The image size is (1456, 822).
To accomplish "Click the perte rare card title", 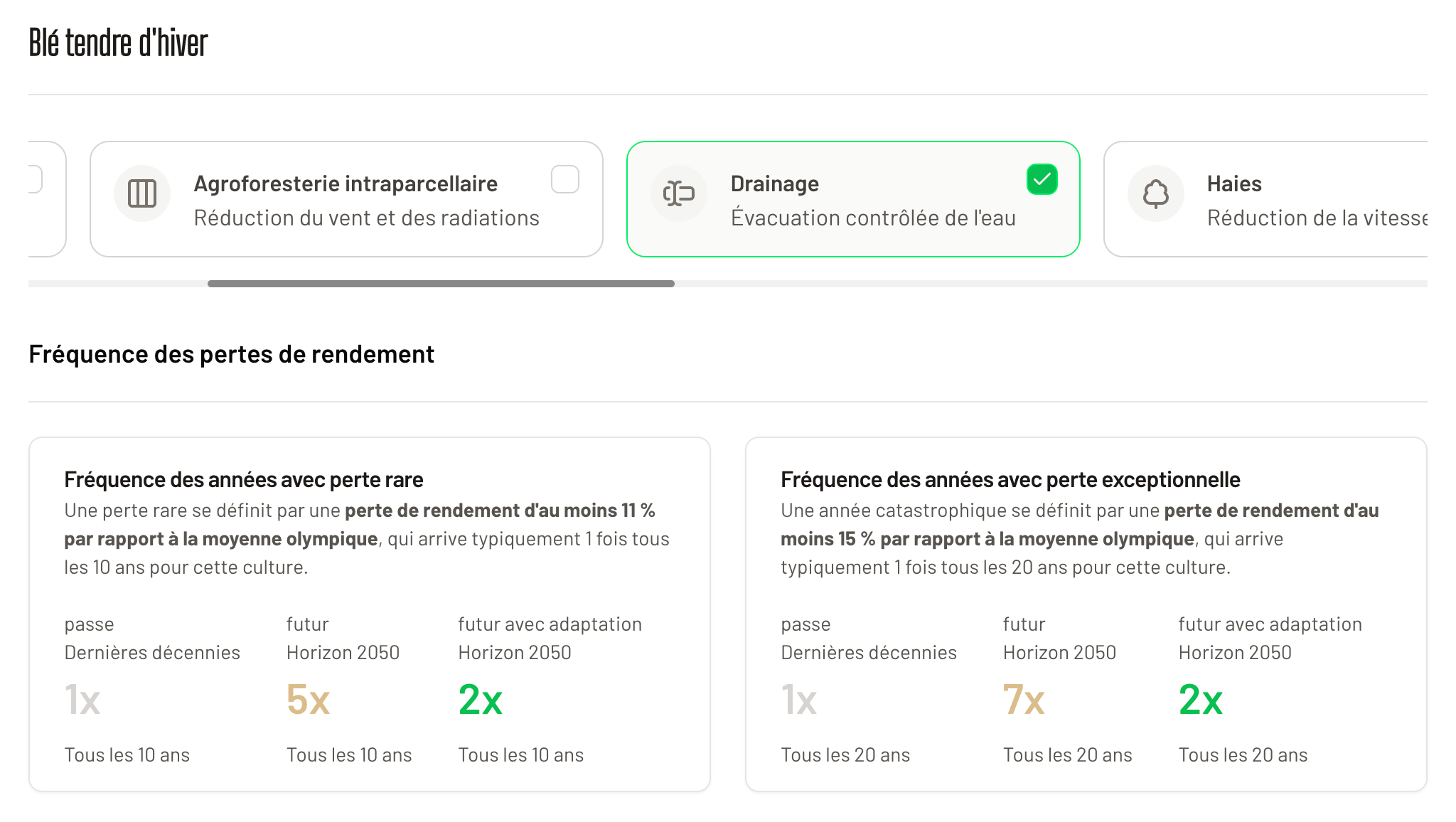I will (x=243, y=480).
